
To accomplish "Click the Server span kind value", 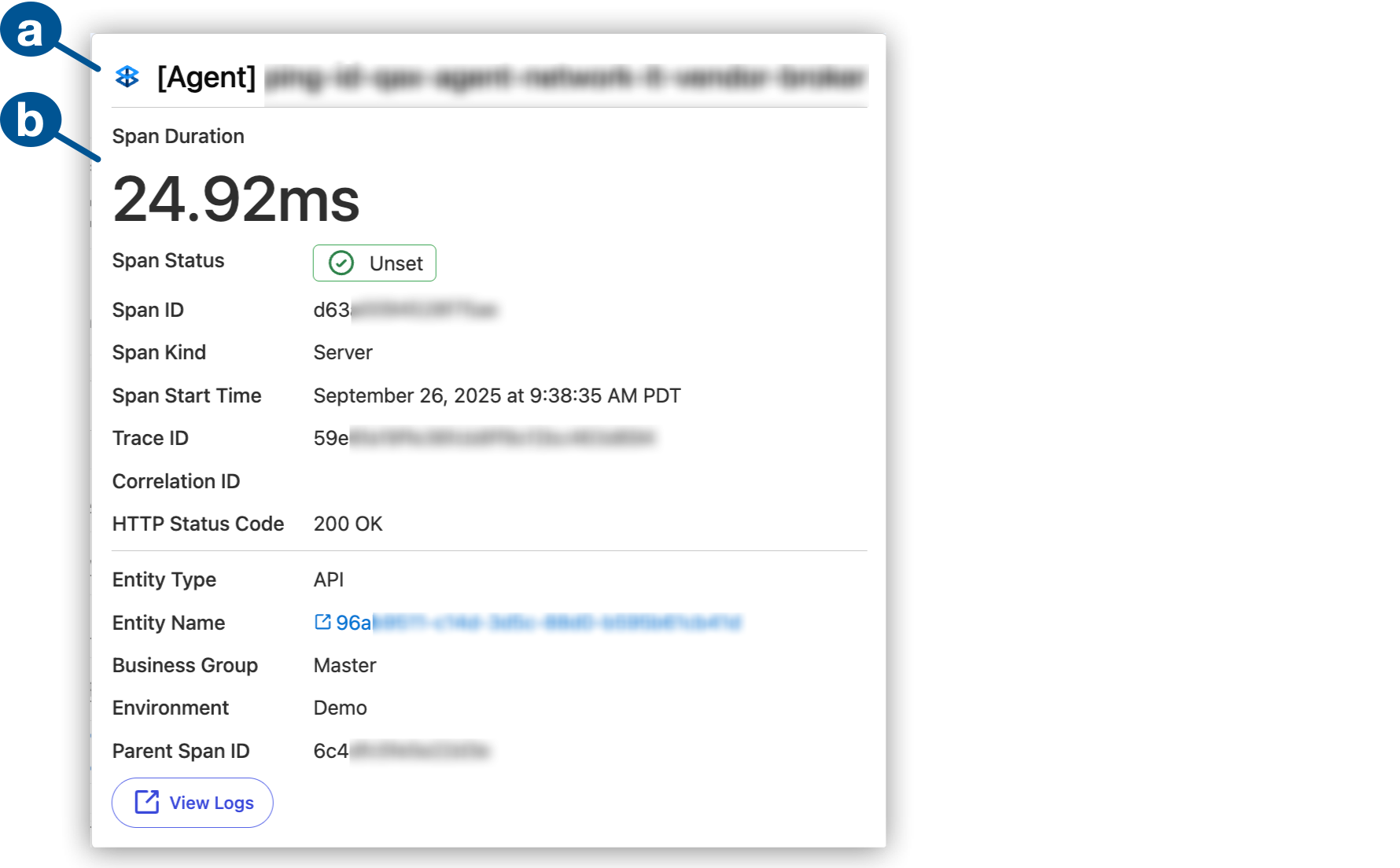I will 343,352.
